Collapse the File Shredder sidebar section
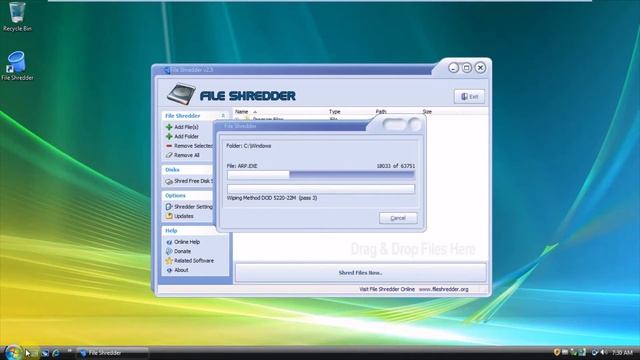The image size is (640, 360). pyautogui.click(x=223, y=116)
